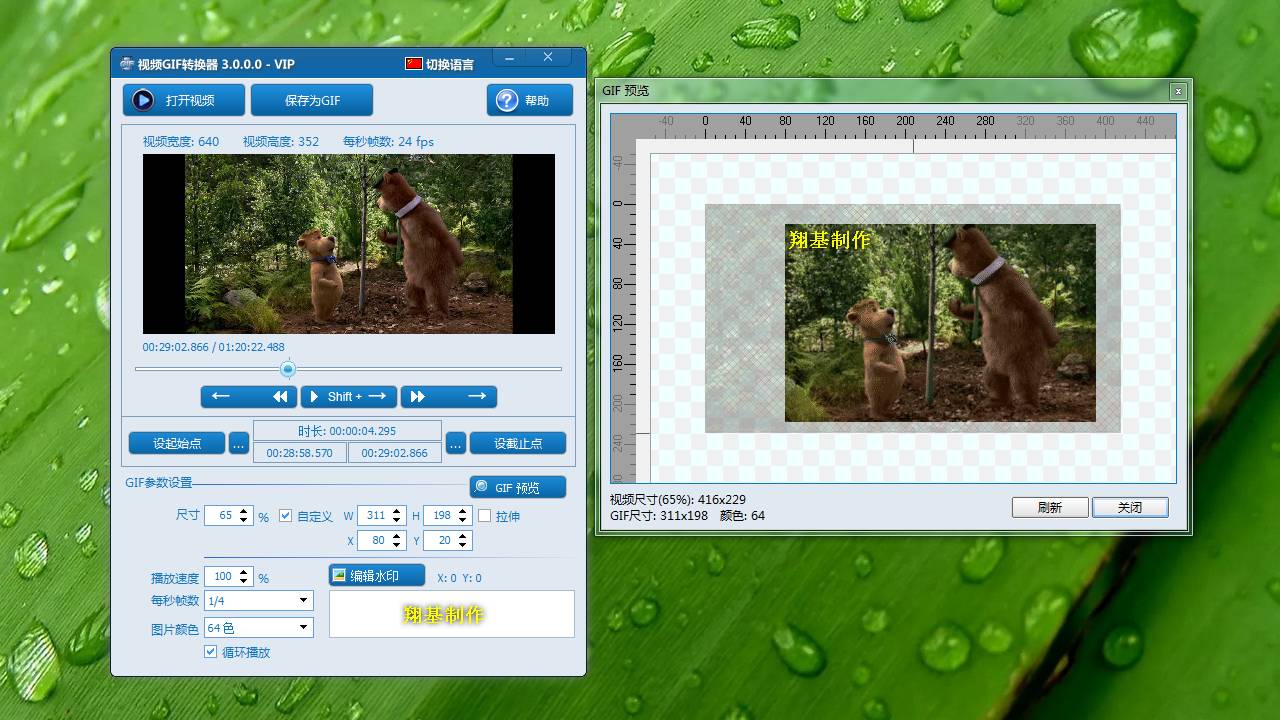The width and height of the screenshot is (1280, 720).
Task: Uncheck the 自定义 custom size checkbox
Action: point(285,516)
